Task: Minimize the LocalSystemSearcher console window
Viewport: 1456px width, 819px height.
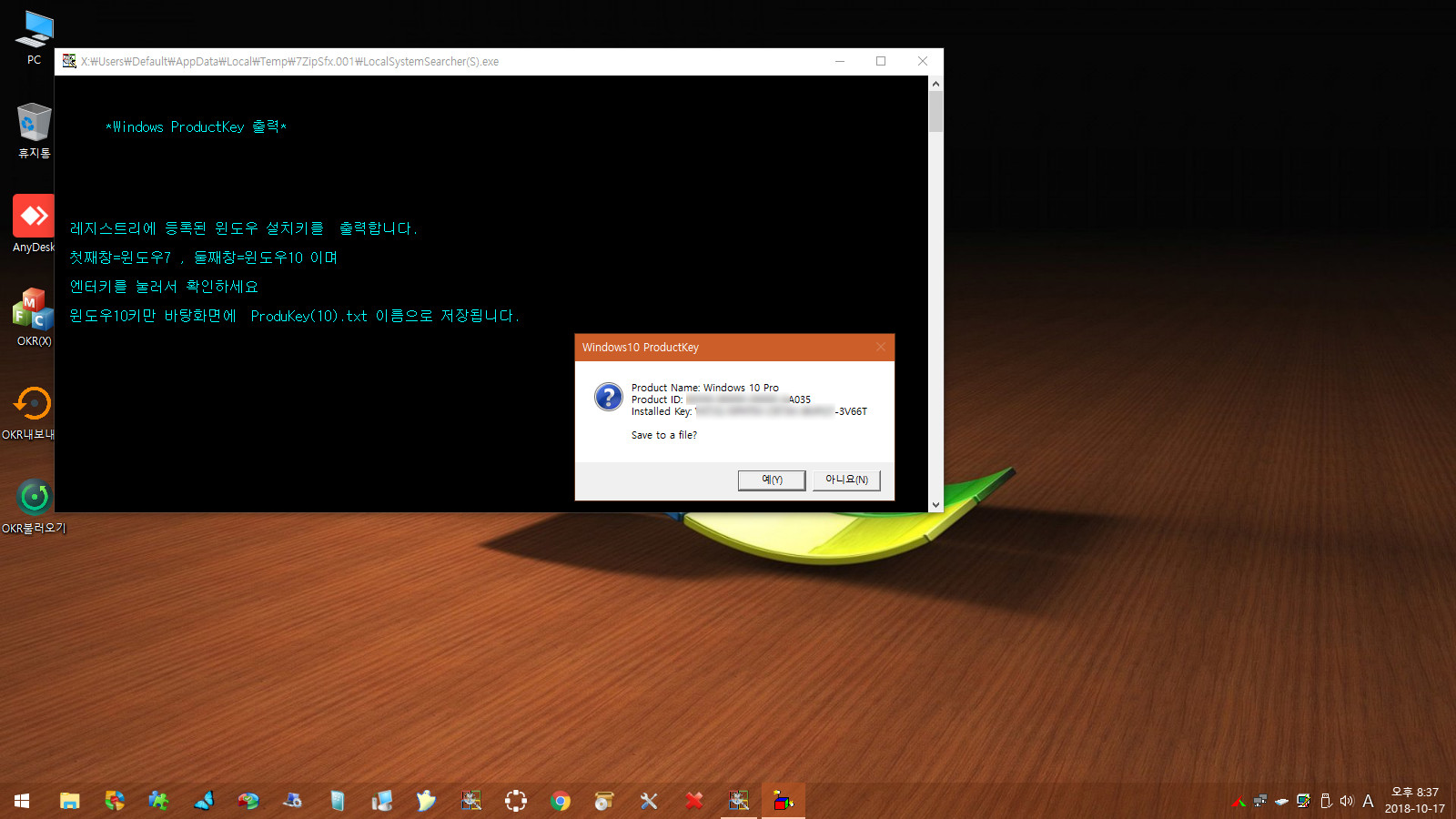Action: tap(840, 61)
